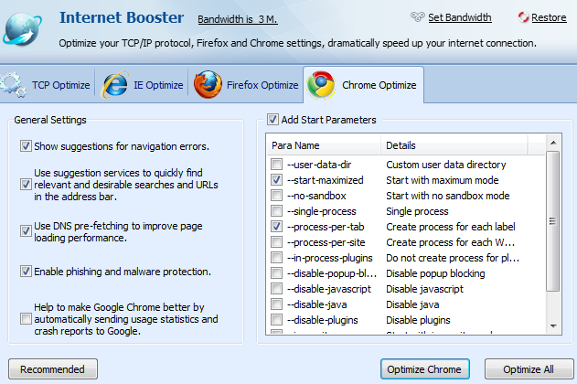Click the red Restore icon

pos(523,17)
